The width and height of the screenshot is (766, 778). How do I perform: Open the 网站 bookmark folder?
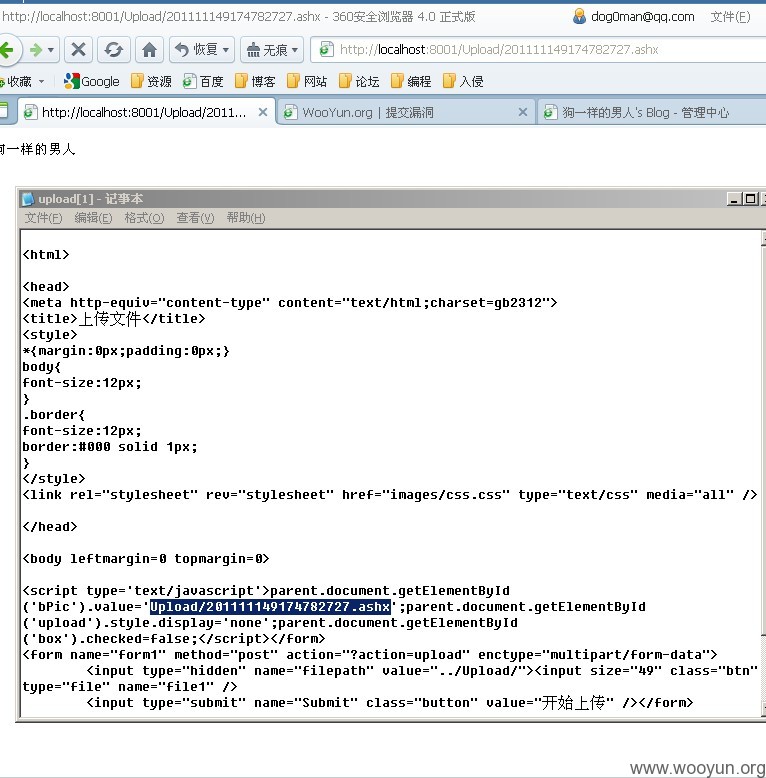[308, 81]
